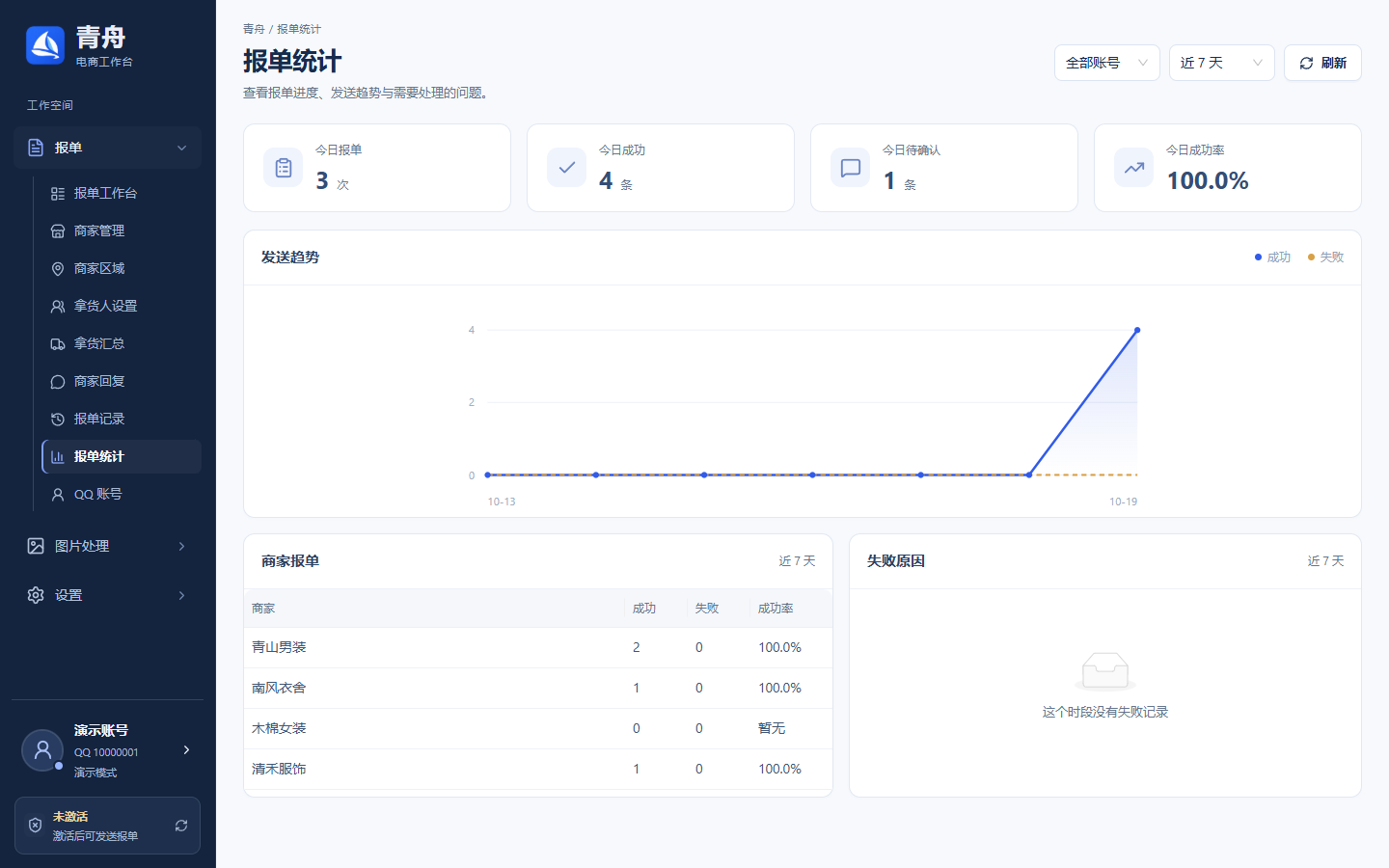
Task: Click the 今日成功率 trend arrow icon
Action: [1134, 168]
